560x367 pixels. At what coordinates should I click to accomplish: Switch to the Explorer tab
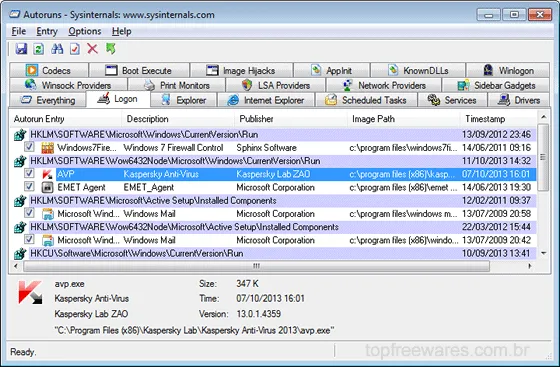(184, 100)
